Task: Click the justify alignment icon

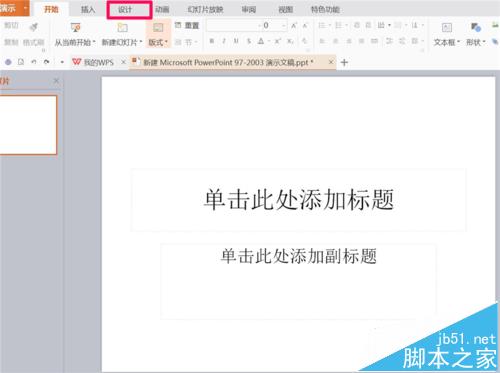Action: pyautogui.click(x=362, y=41)
